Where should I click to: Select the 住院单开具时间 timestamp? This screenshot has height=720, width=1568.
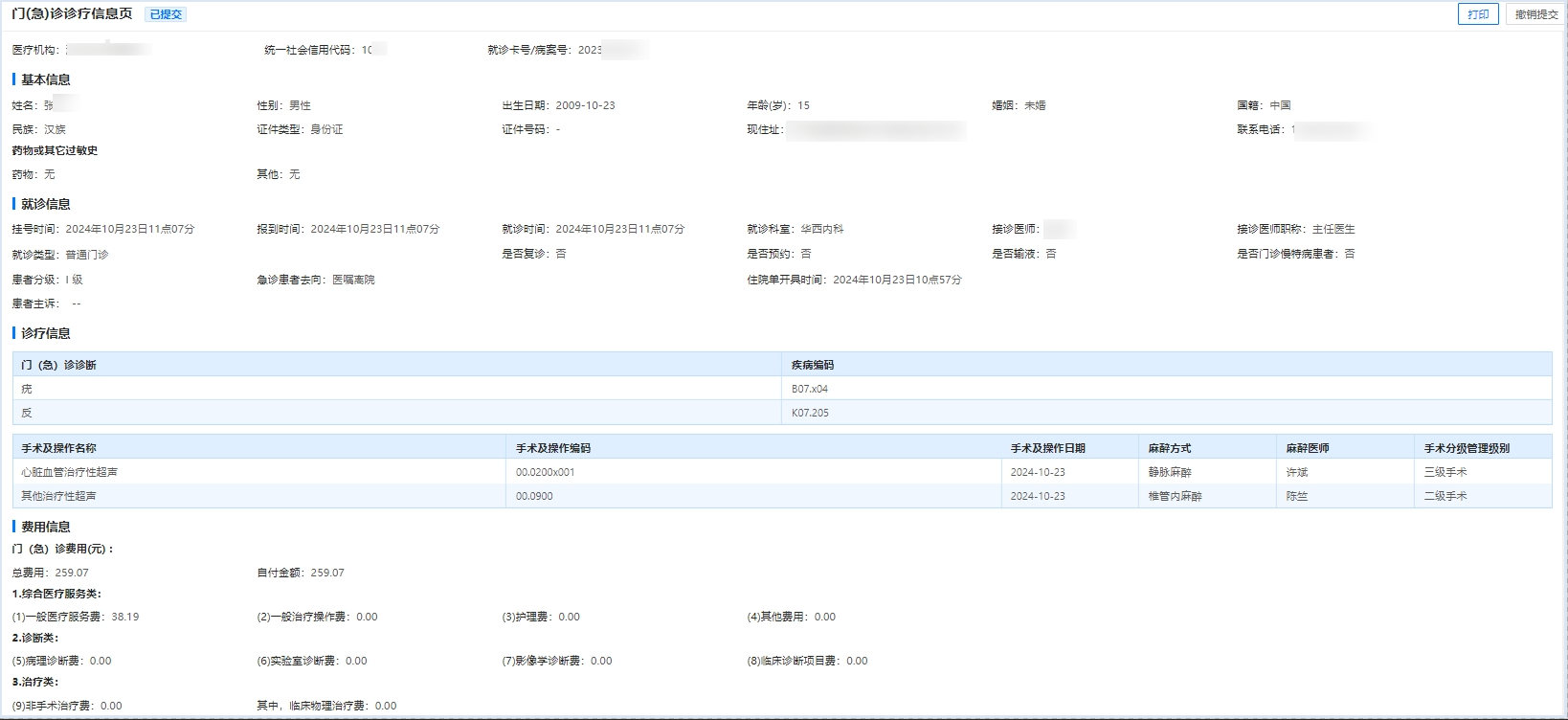point(897,280)
